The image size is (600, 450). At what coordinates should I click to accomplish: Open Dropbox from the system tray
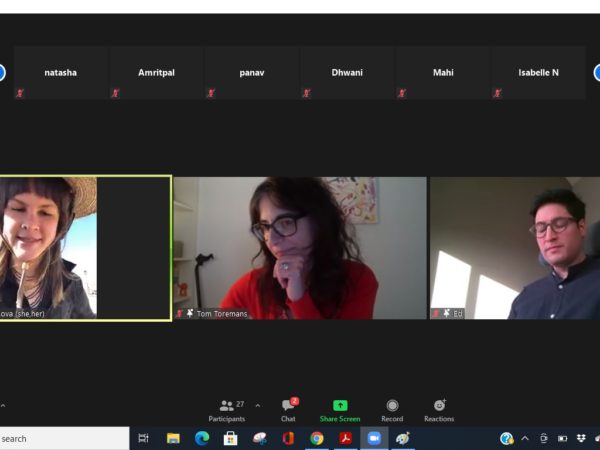point(581,438)
